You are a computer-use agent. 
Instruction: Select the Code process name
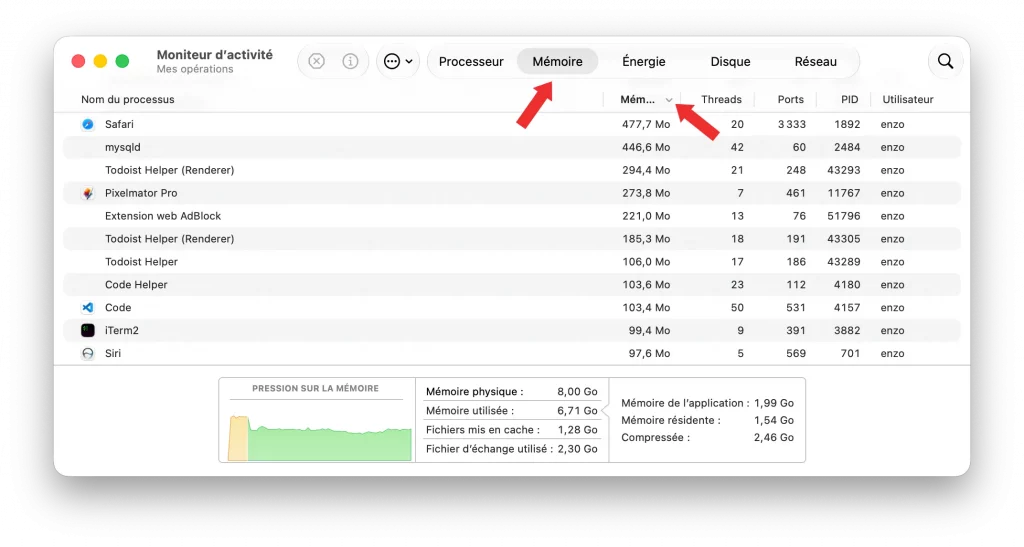coord(118,307)
